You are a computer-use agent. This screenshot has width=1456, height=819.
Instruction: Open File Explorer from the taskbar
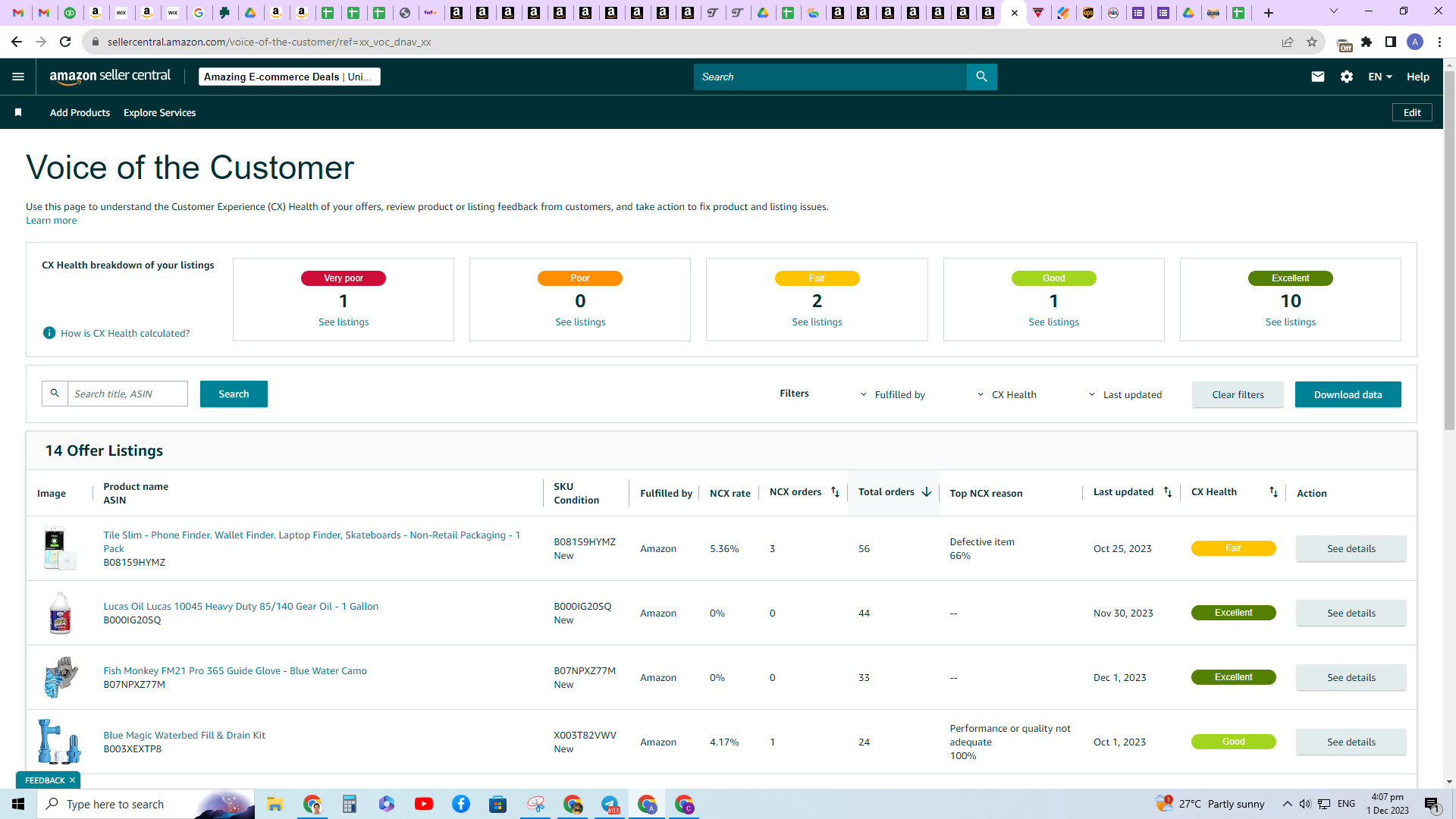point(275,804)
